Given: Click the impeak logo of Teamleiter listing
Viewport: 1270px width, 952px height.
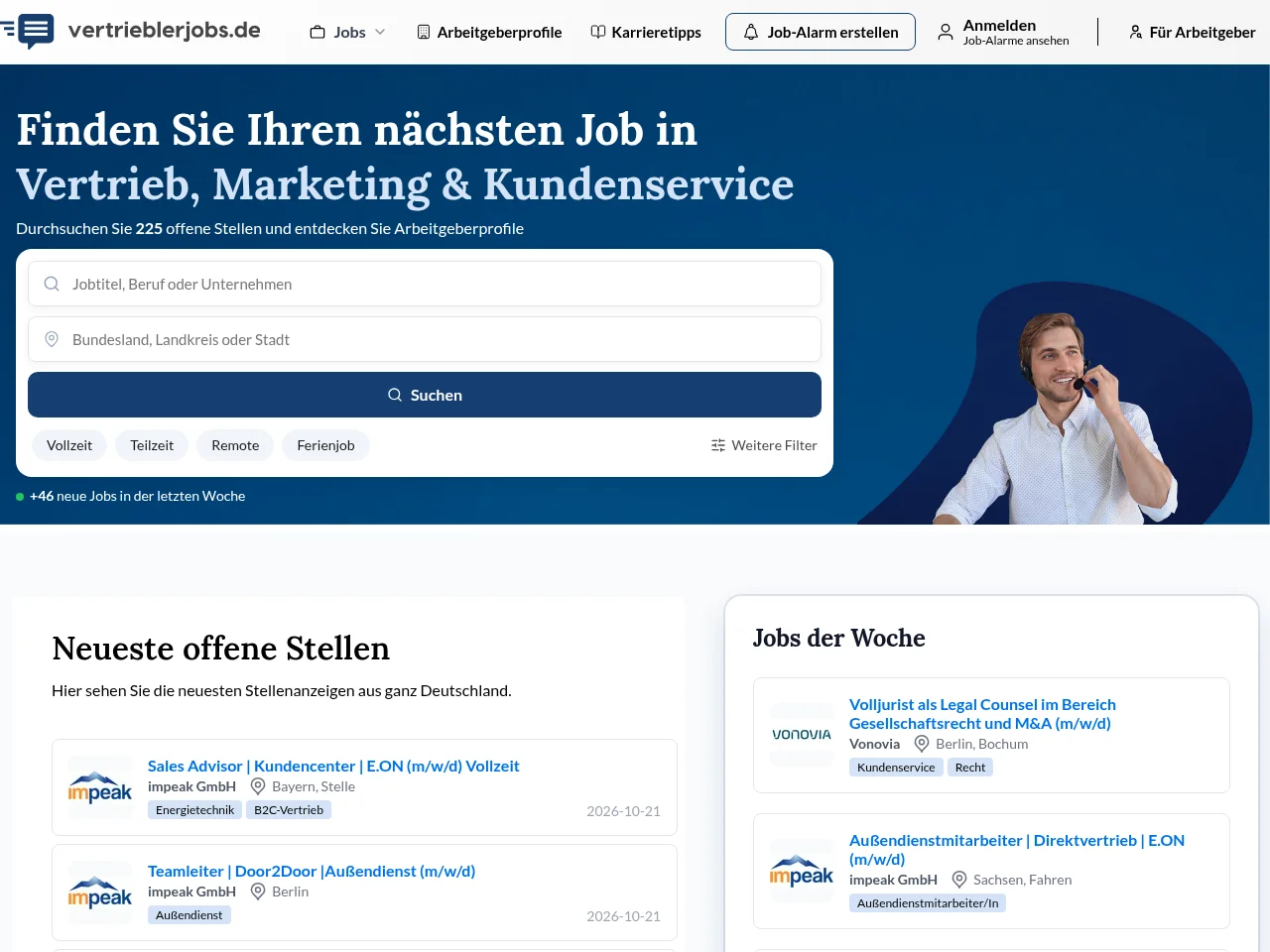Looking at the screenshot, I should coord(100,892).
